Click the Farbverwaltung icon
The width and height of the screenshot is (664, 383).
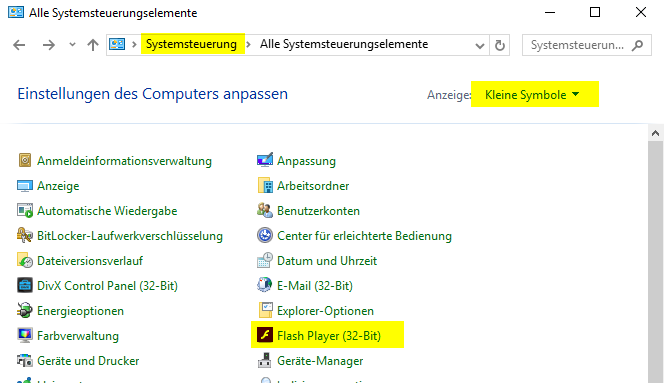click(x=25, y=336)
